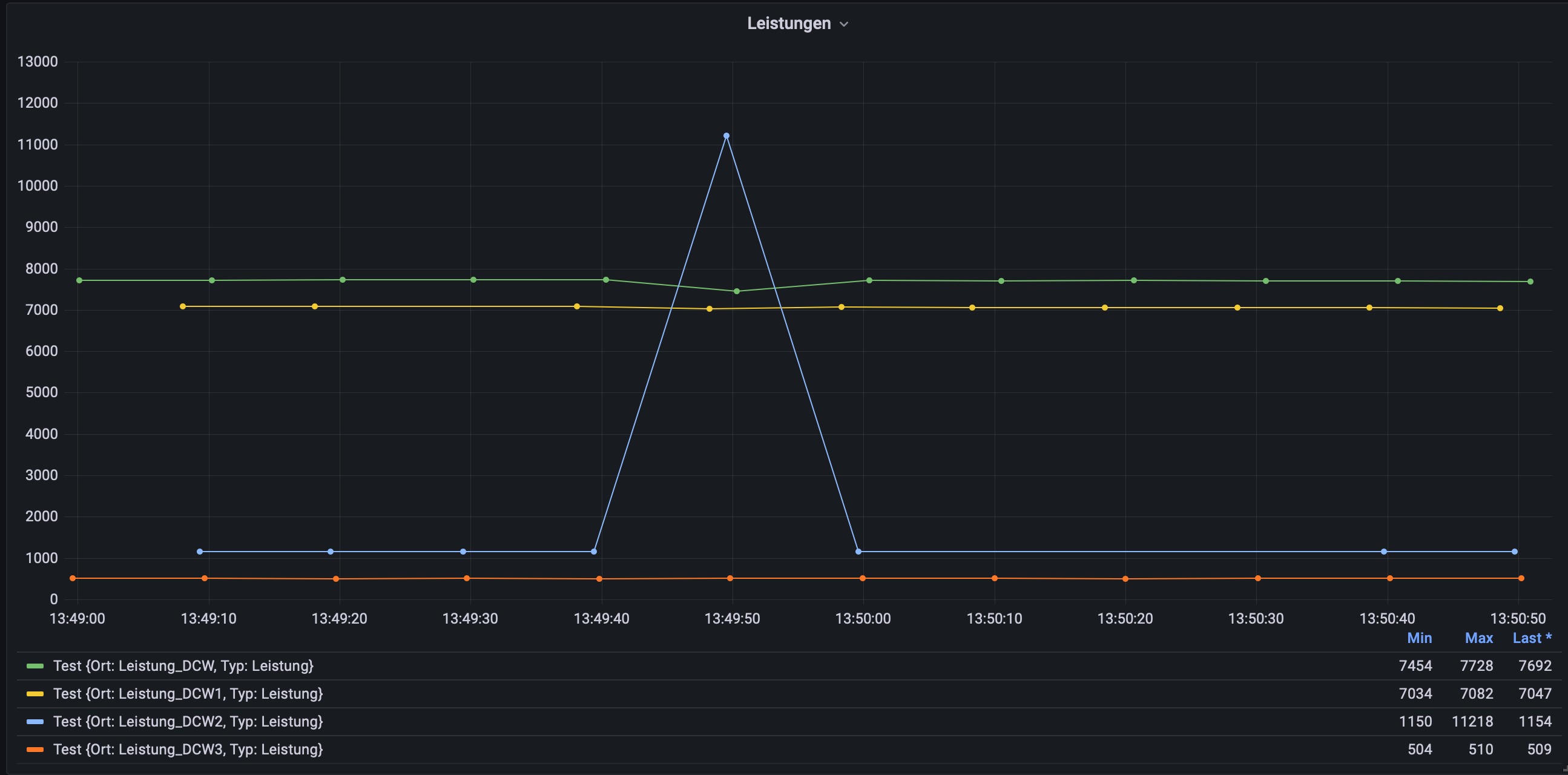Isolate the Leistung_DCW2 series in legend
The height and width of the screenshot is (775, 1568).
pos(188,722)
